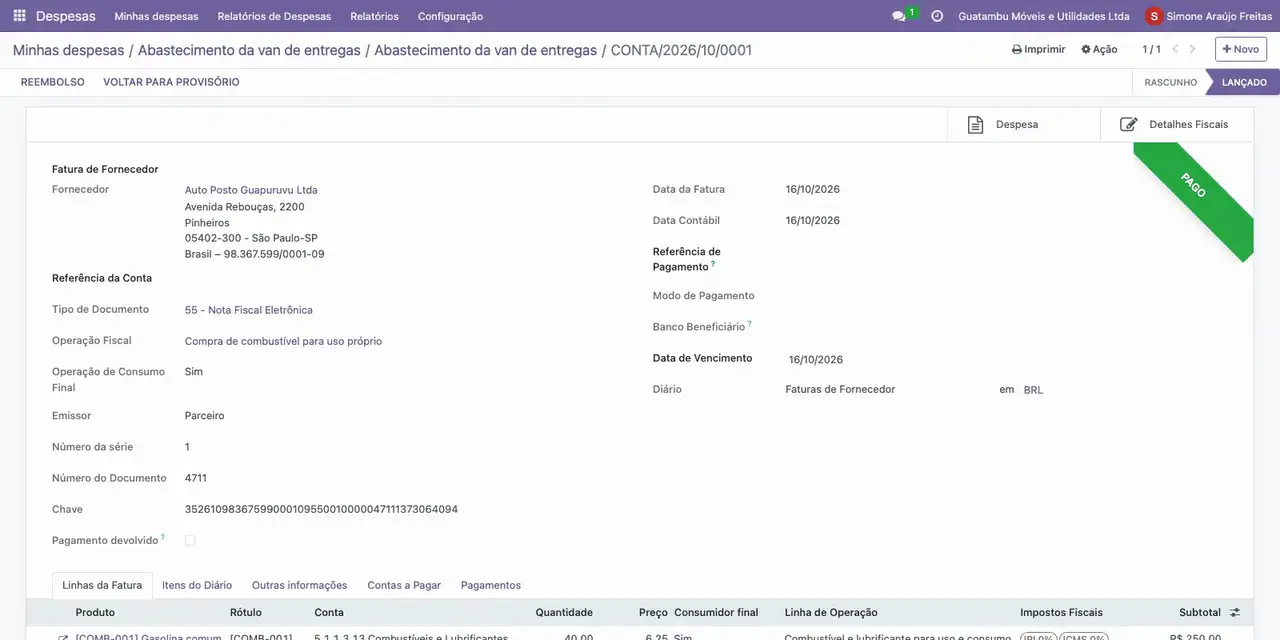Go to next record arrow
This screenshot has width=1280, height=640.
click(x=1192, y=49)
